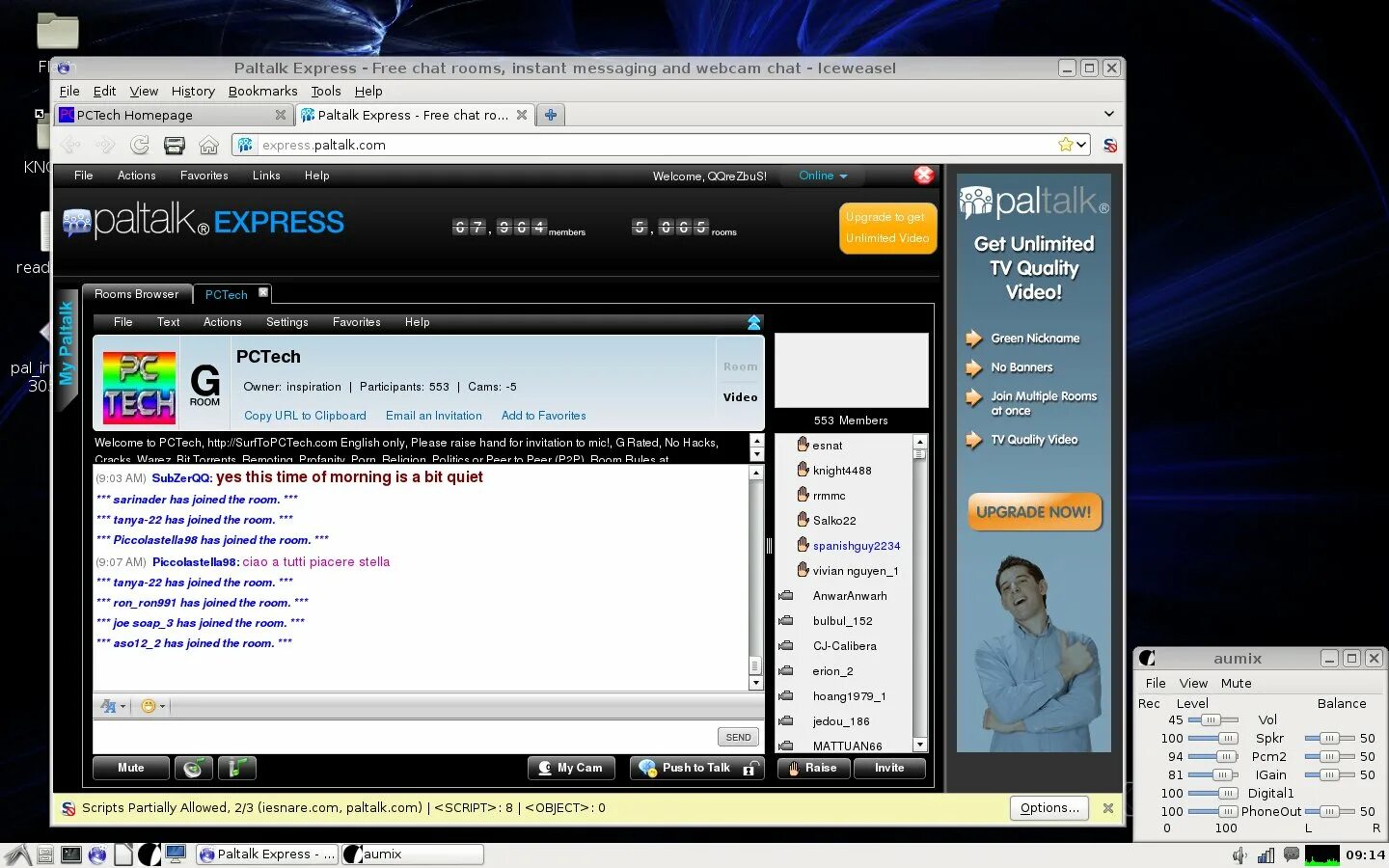
Task: Open browser History menu
Action: point(193,91)
